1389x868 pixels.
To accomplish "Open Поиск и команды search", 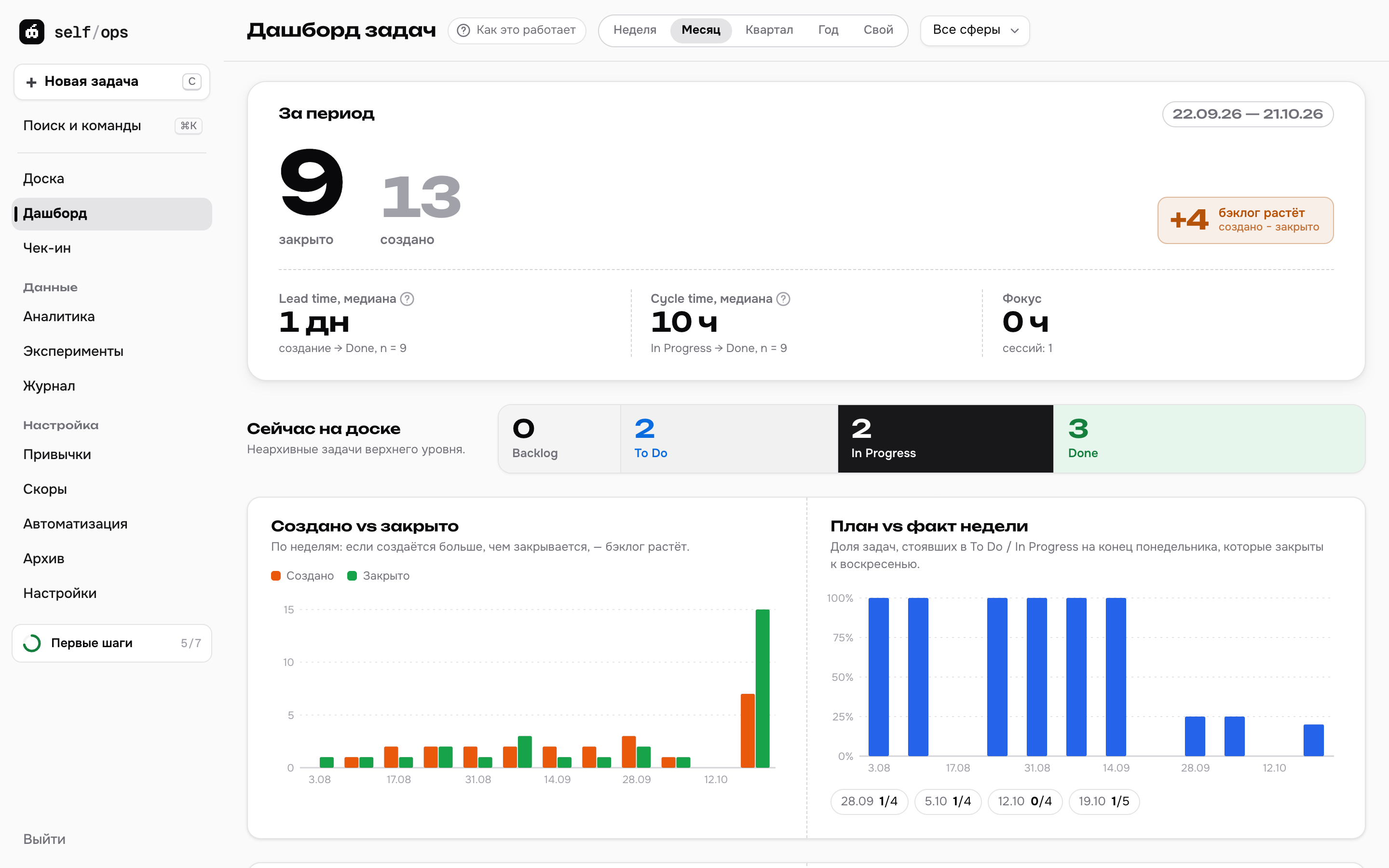I will click(112, 126).
